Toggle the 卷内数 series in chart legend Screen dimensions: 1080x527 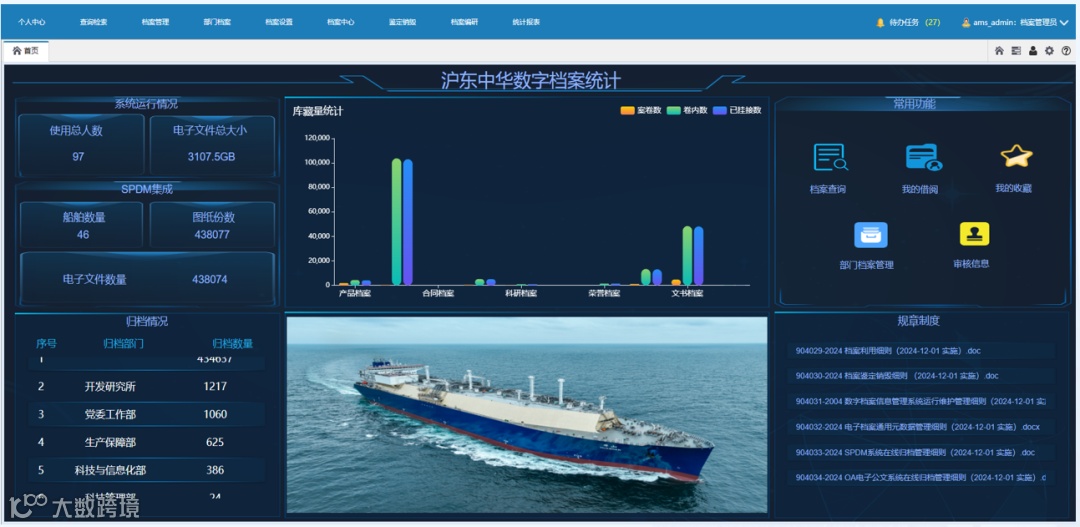[x=687, y=110]
